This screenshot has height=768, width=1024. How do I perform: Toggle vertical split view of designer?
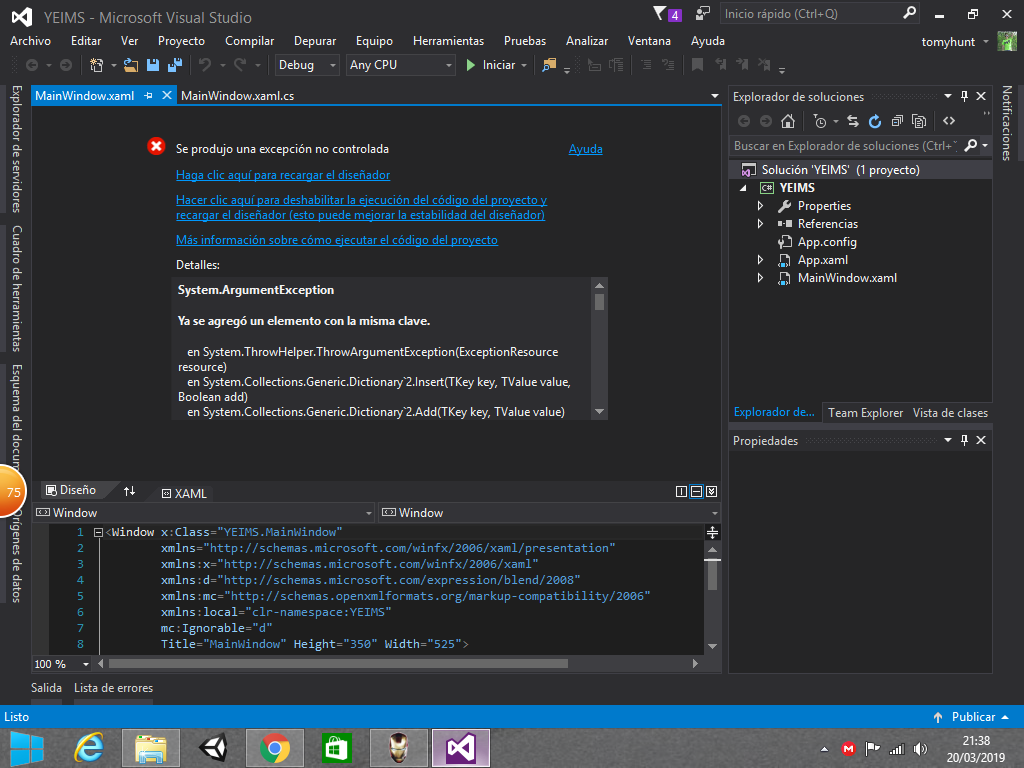tap(681, 491)
